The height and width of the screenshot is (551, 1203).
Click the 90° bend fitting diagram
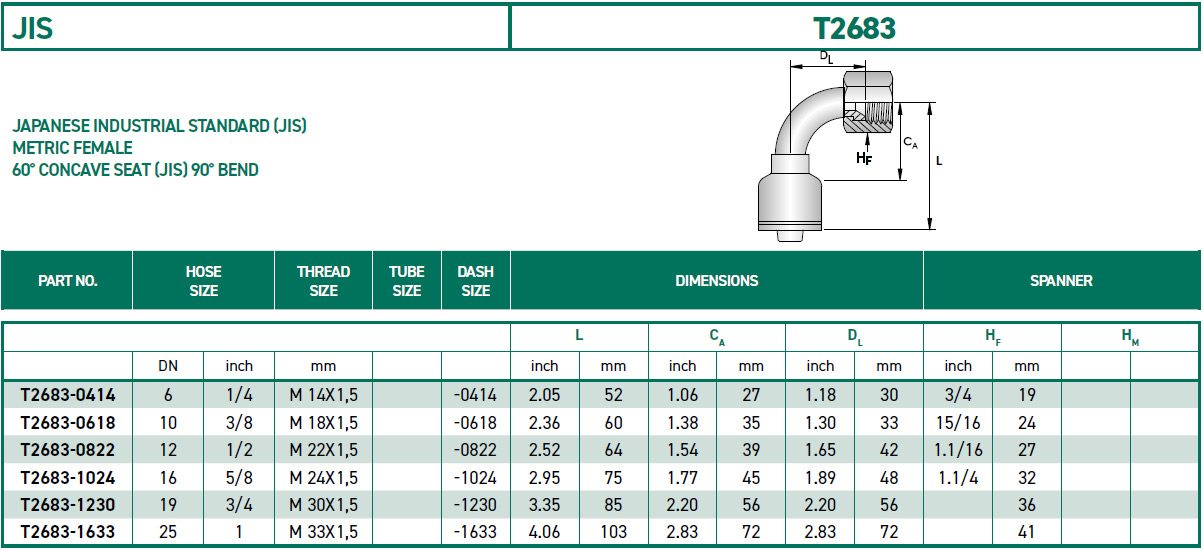850,145
